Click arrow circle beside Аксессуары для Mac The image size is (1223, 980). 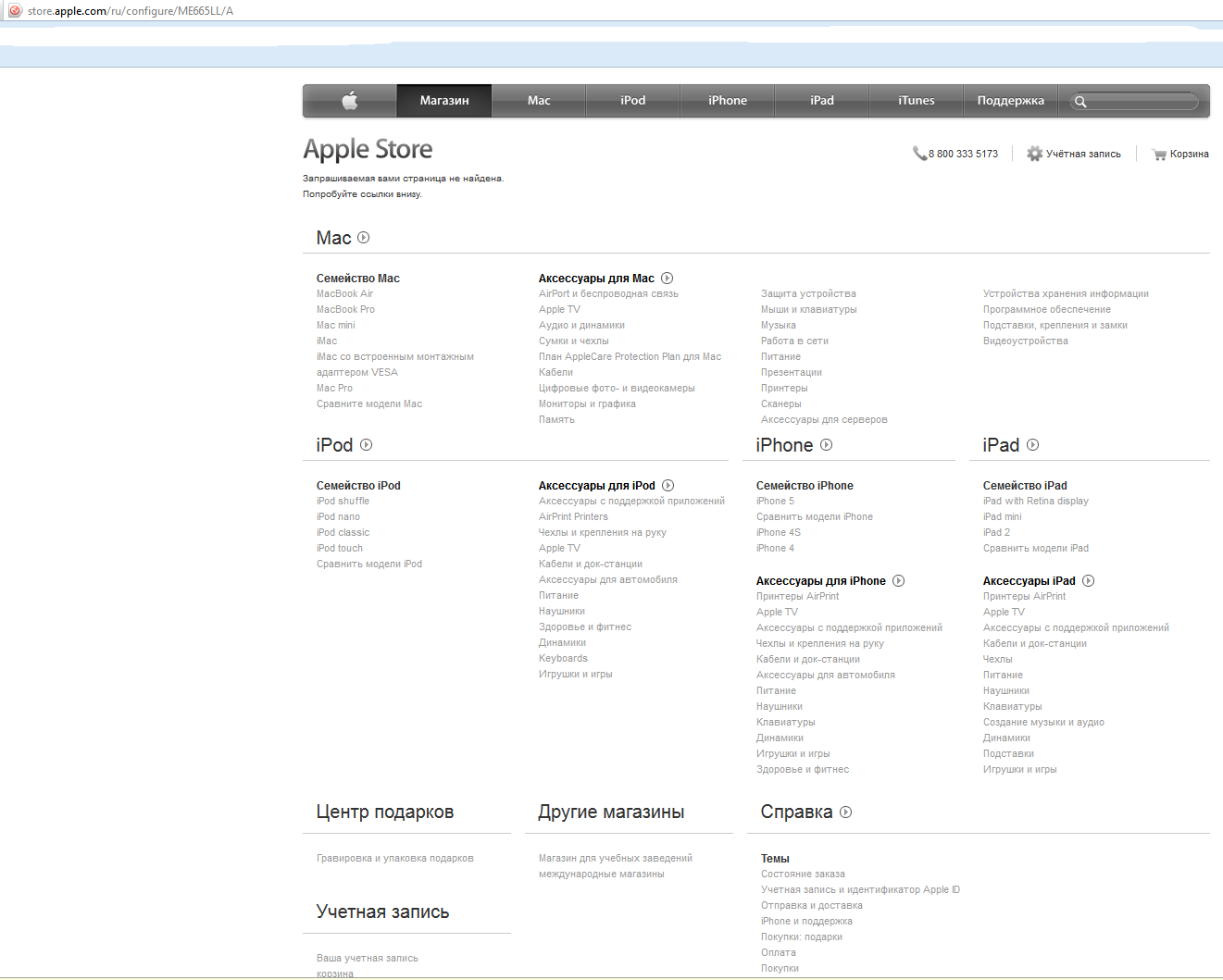tap(668, 279)
